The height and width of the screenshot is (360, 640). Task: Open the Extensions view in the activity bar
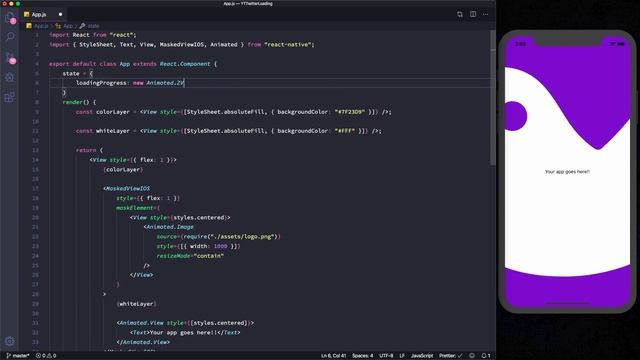coord(10,97)
